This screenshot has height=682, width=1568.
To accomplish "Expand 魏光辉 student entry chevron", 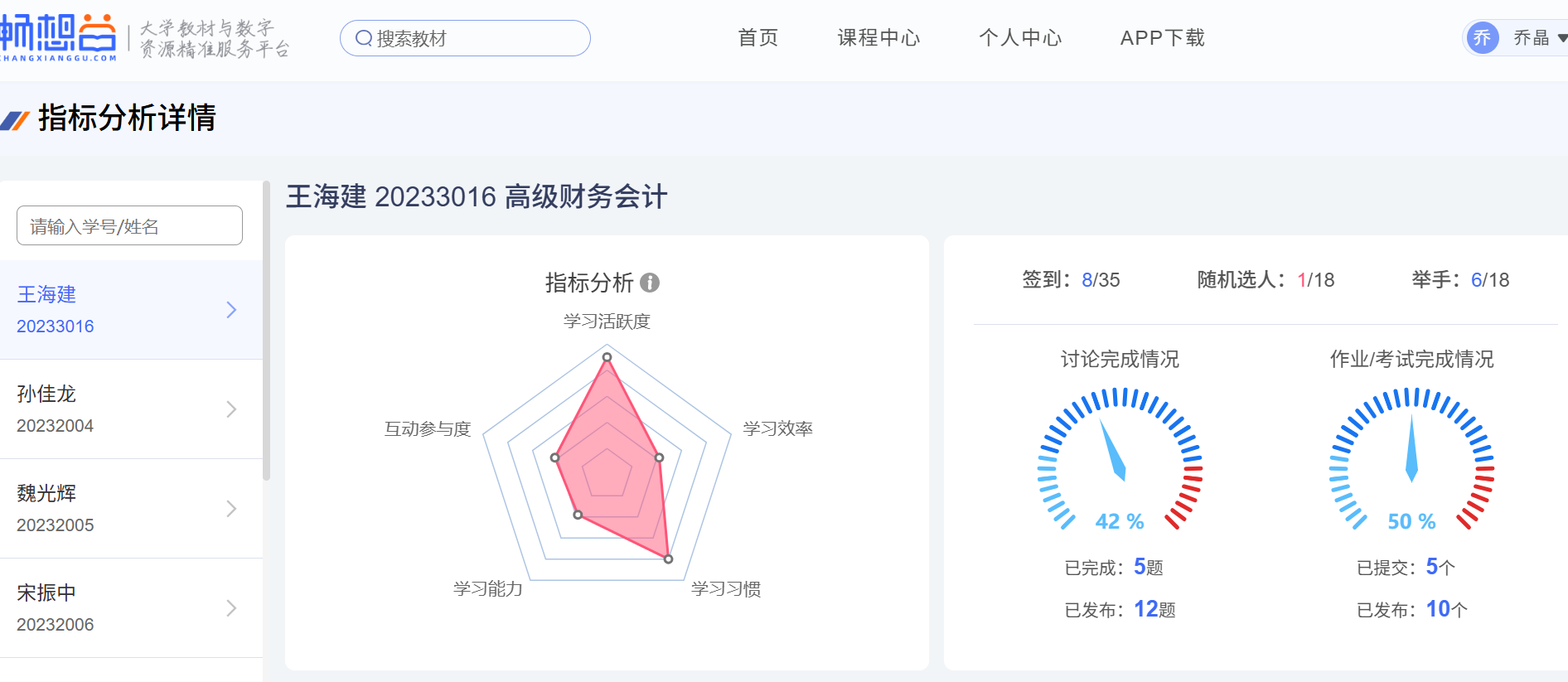I will pyautogui.click(x=231, y=509).
